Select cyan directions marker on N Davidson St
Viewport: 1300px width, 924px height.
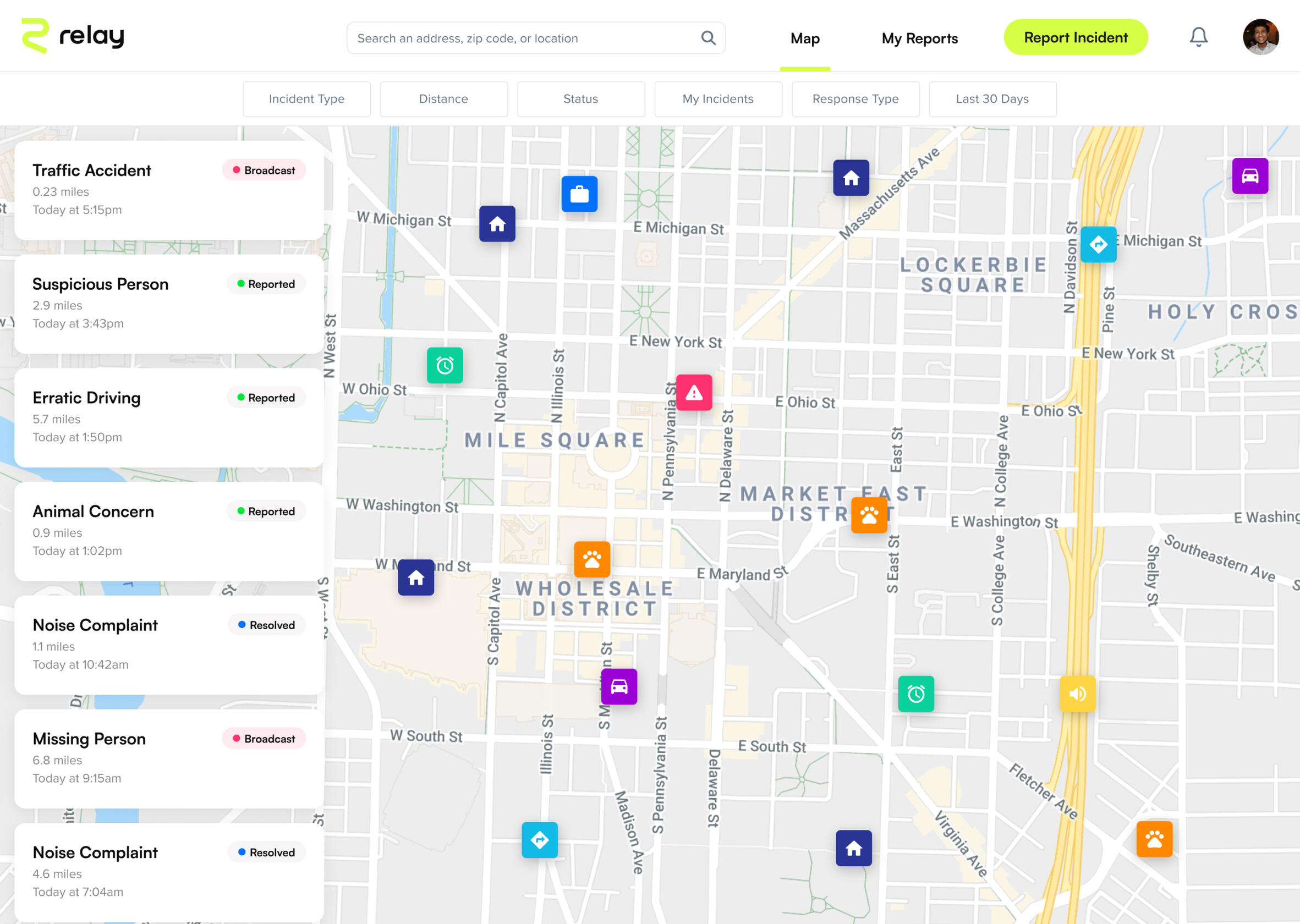coord(1098,245)
